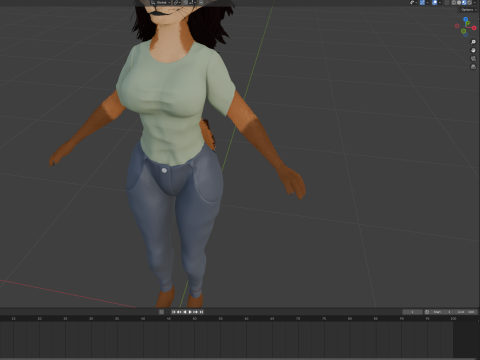Switch to solid viewport shading
Image resolution: width=480 pixels, height=360 pixels.
click(459, 2)
